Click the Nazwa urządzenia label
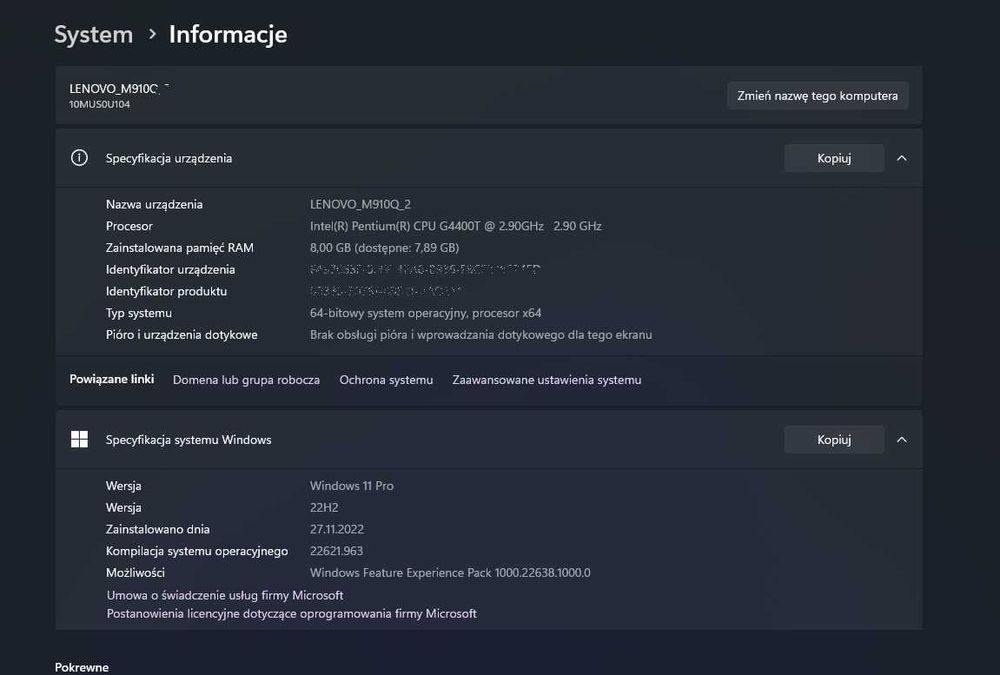Image resolution: width=1000 pixels, height=675 pixels. point(154,204)
